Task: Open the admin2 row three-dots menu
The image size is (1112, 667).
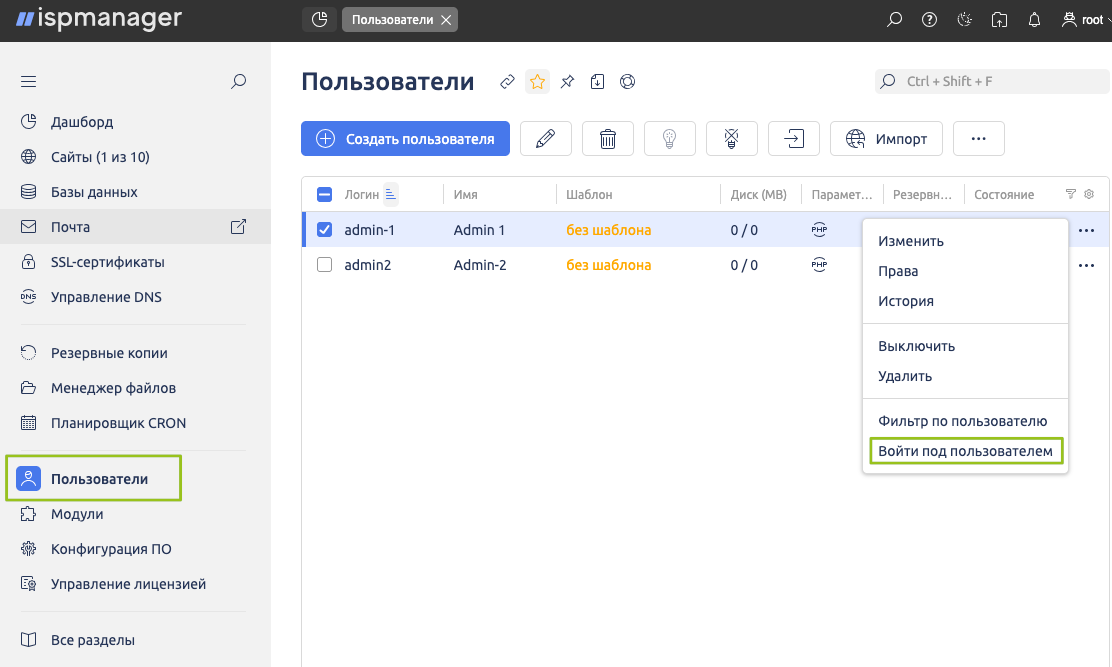Action: pos(1086,265)
